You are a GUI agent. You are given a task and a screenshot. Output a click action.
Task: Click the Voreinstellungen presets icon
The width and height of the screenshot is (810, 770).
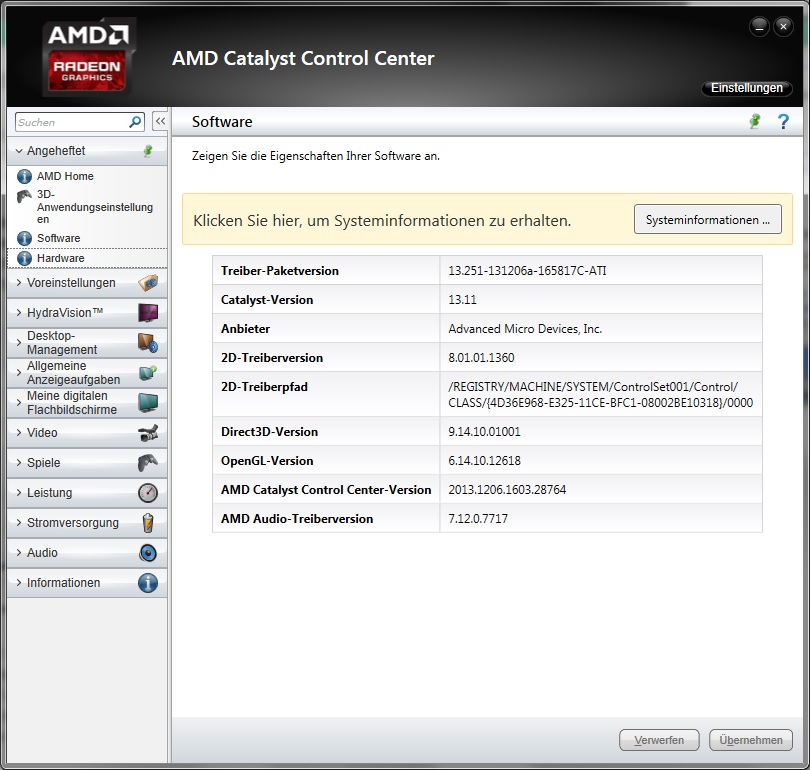click(148, 283)
